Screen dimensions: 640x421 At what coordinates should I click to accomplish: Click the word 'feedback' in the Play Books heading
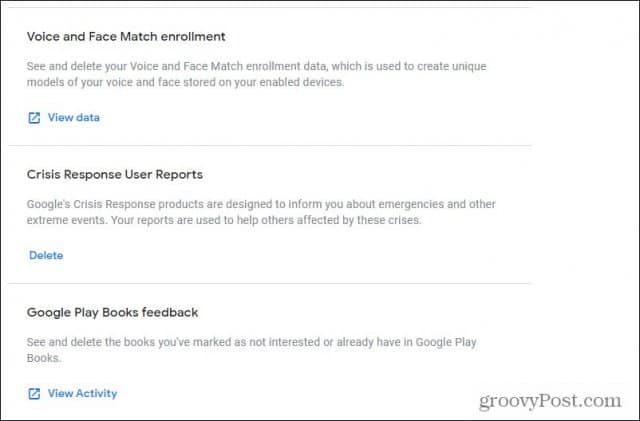tap(170, 313)
